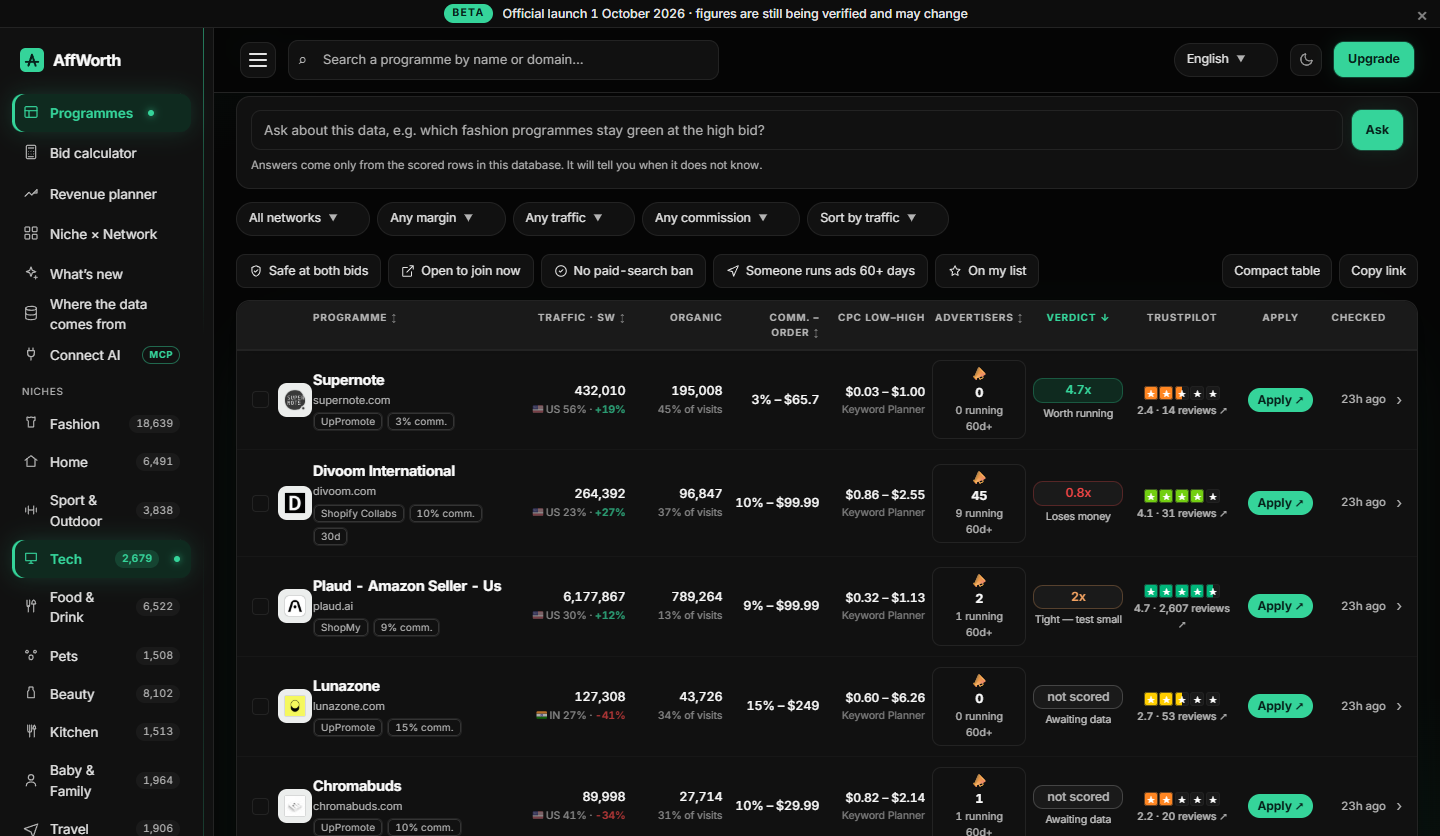Click the Plaud programme logo icon

click(x=295, y=606)
